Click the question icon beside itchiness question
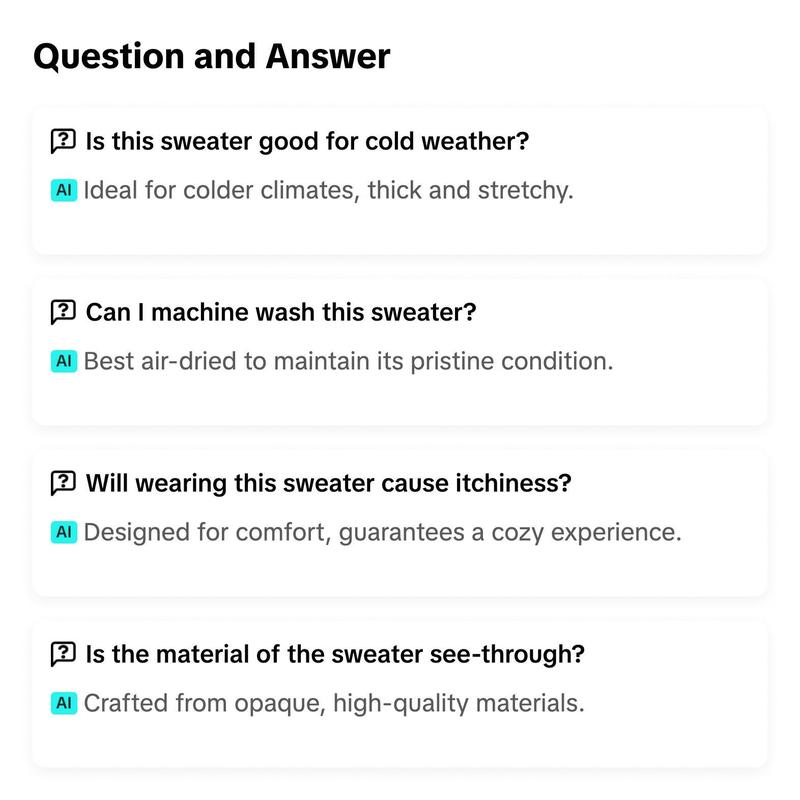Image resolution: width=800 pixels, height=800 pixels. [63, 483]
